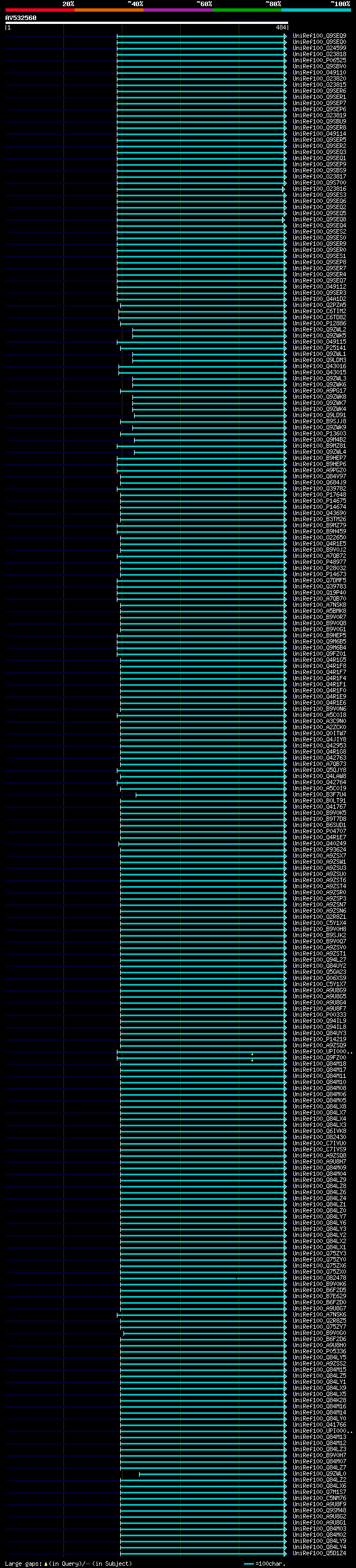Select label UniRef100_A9PG17
The image size is (356, 1568).
click(x=319, y=391)
